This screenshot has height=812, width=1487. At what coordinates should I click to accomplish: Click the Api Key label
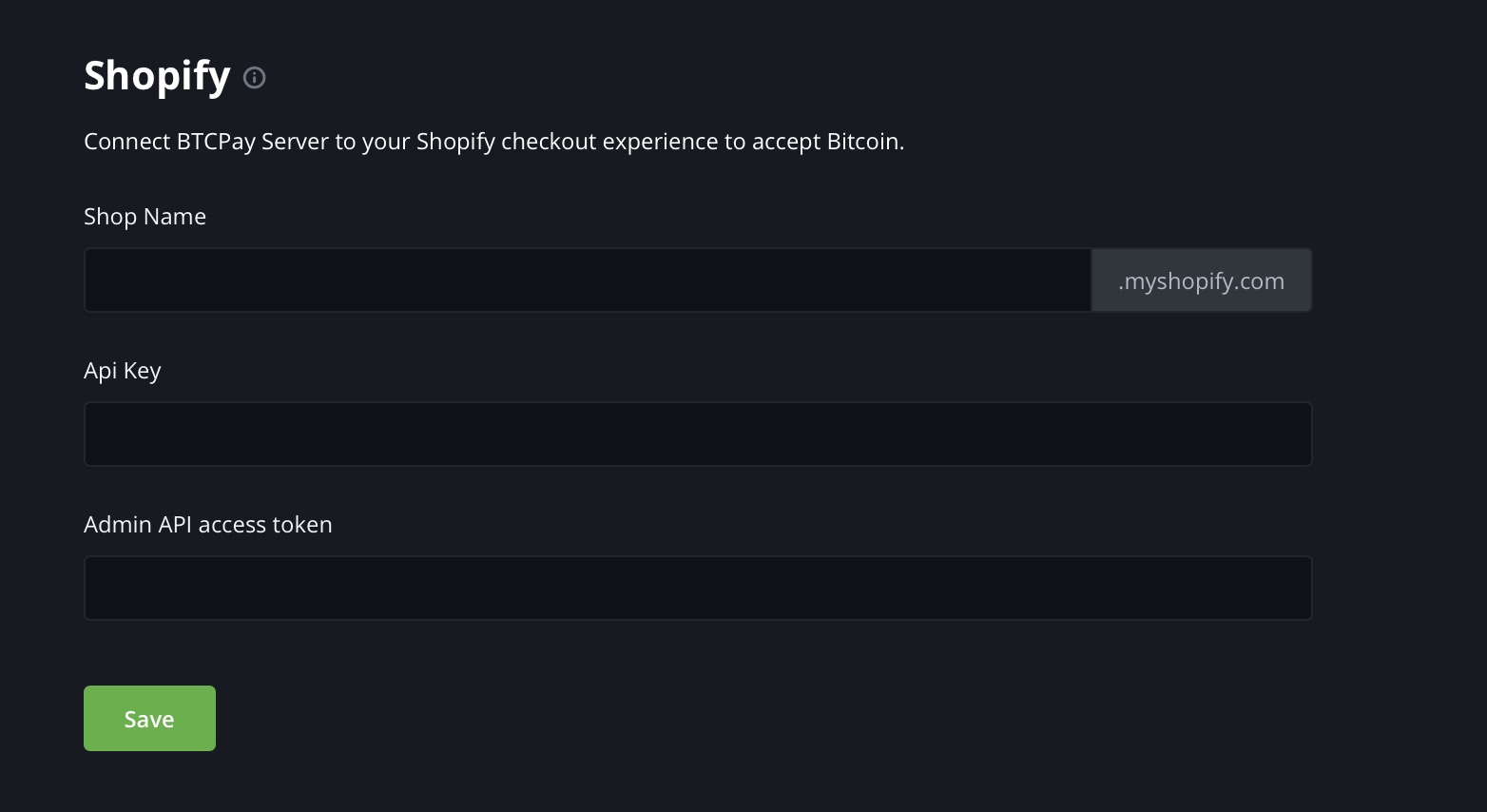(x=122, y=370)
